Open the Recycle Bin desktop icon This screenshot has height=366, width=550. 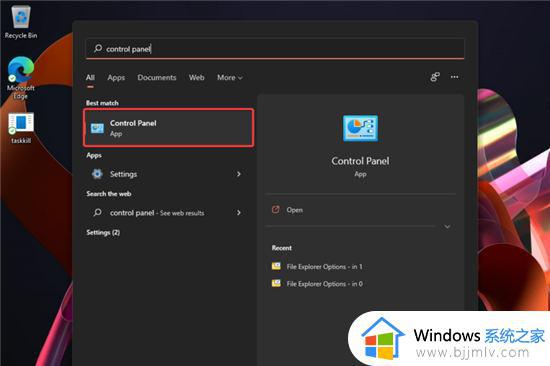[x=21, y=22]
